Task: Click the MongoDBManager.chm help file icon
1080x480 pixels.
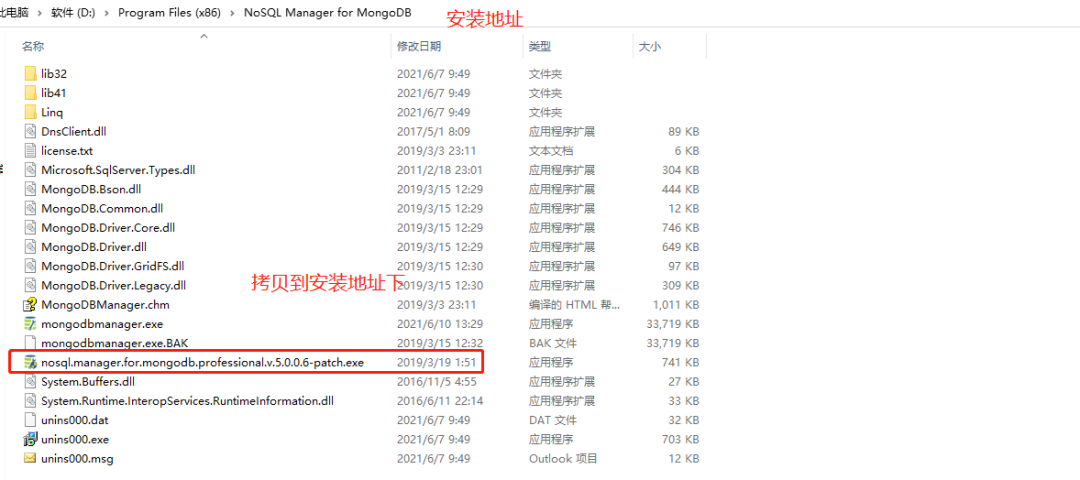Action: pos(30,304)
